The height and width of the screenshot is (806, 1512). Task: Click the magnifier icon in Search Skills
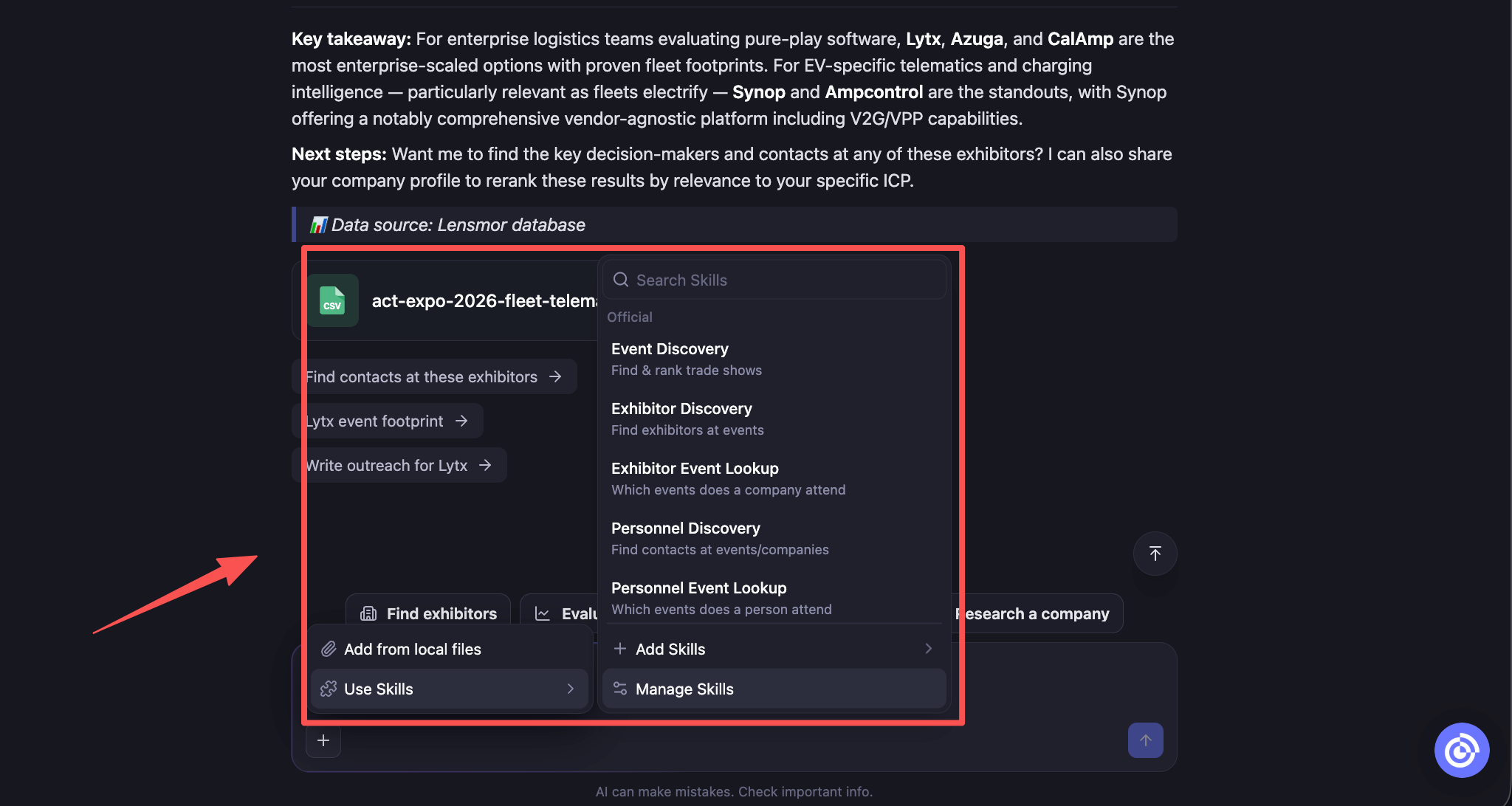pos(621,280)
